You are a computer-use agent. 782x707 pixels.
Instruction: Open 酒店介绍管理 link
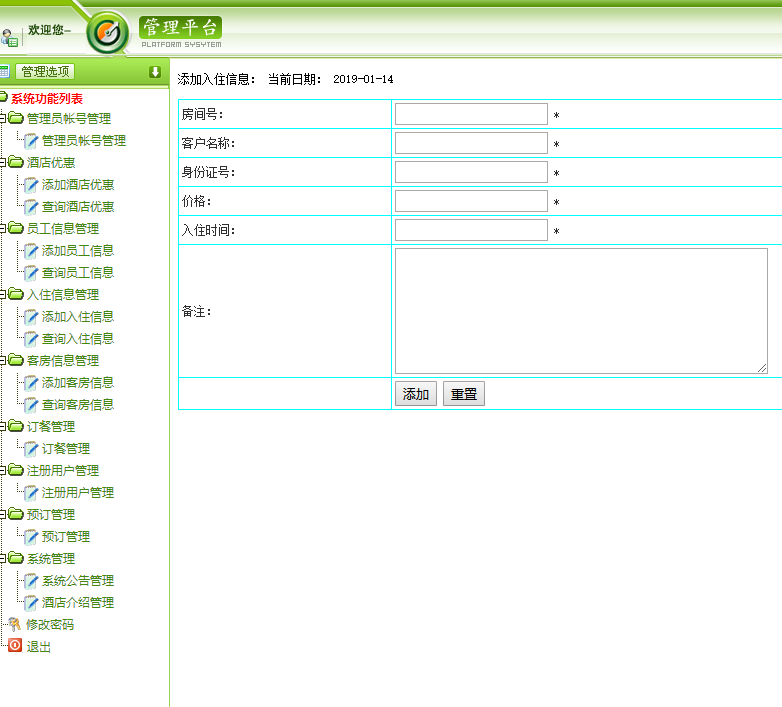pos(78,602)
